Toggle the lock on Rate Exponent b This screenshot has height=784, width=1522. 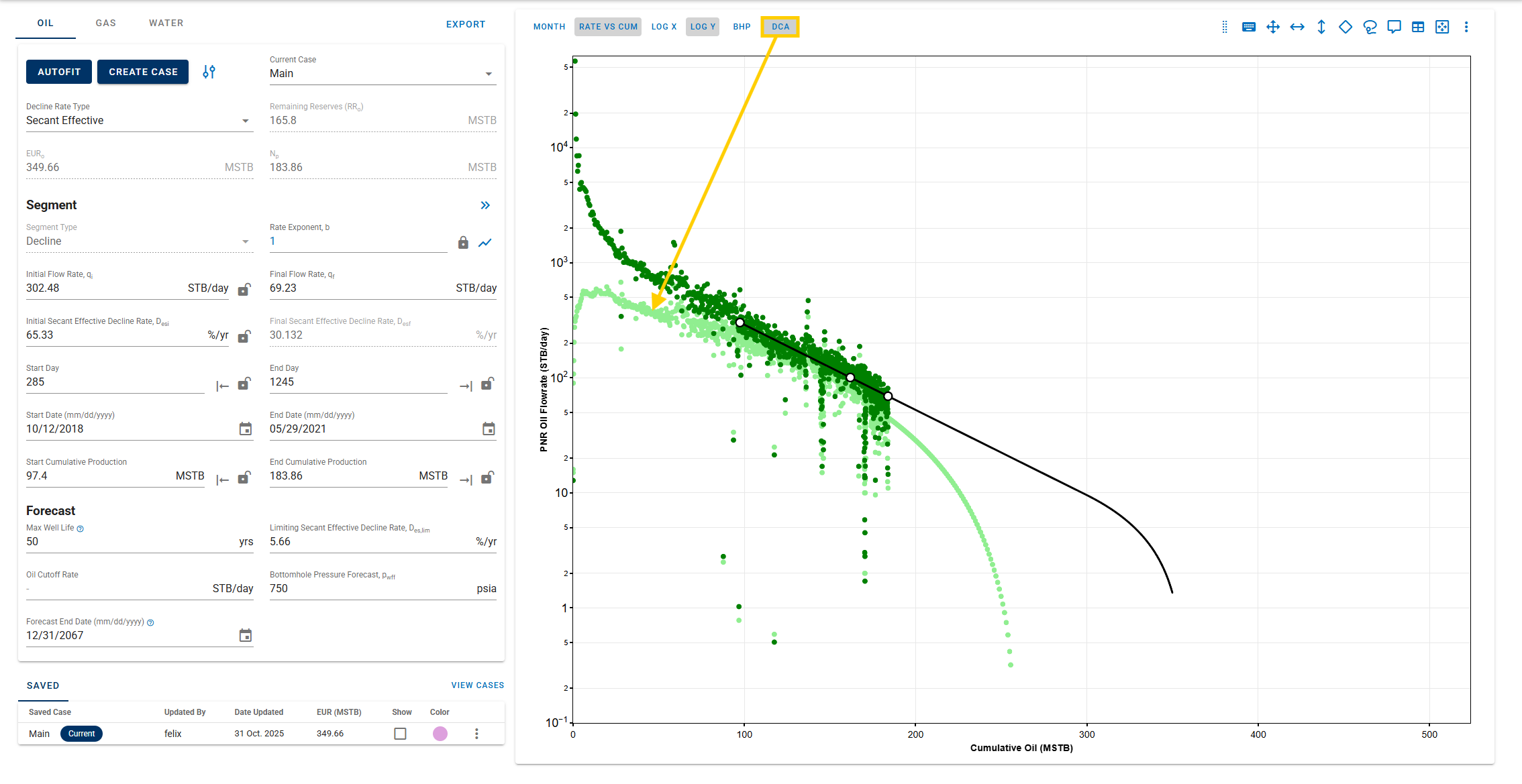click(x=463, y=243)
